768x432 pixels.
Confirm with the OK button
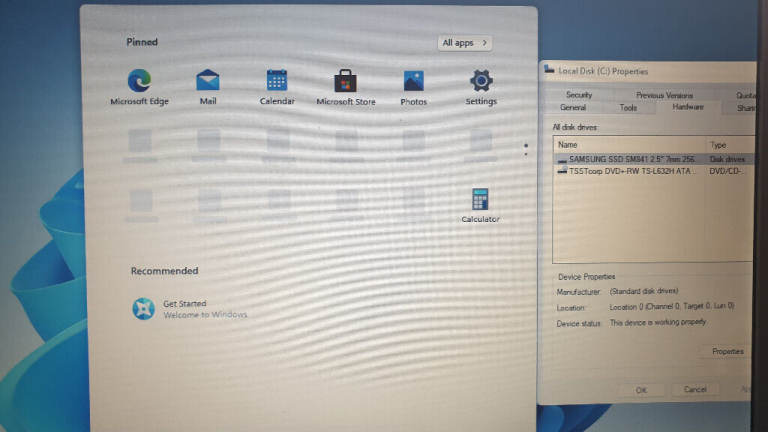(641, 390)
